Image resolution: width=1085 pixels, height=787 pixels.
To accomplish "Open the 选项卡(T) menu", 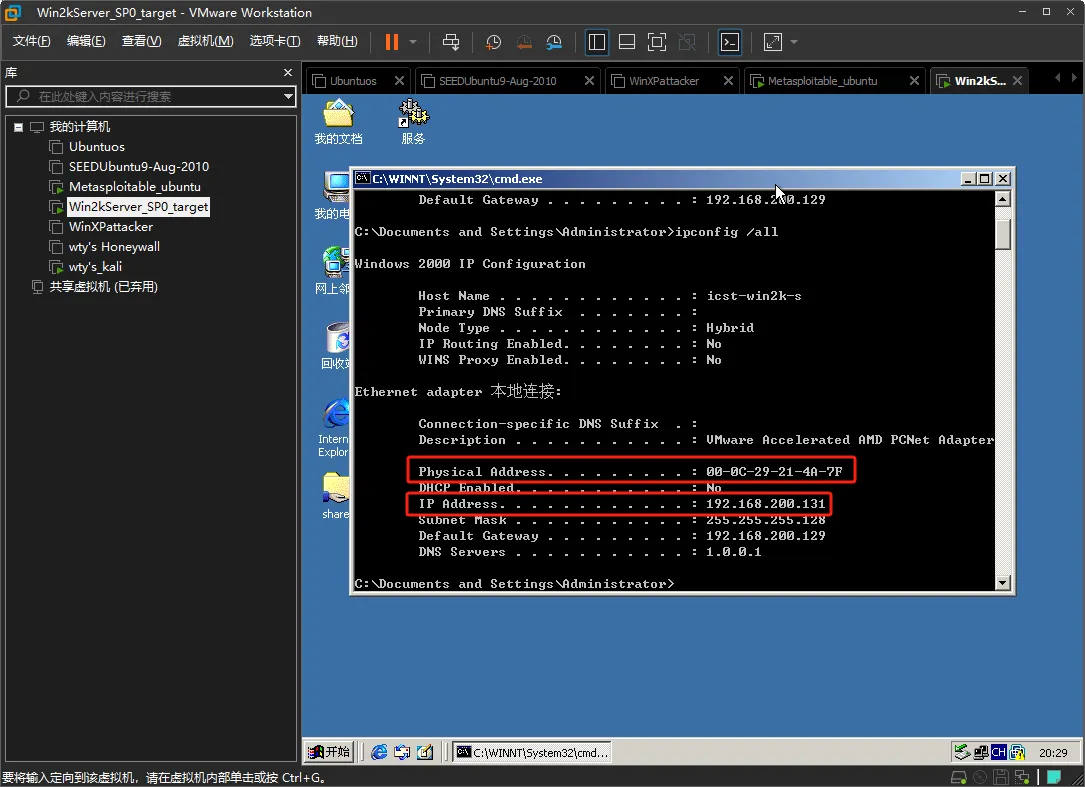I will pos(275,41).
